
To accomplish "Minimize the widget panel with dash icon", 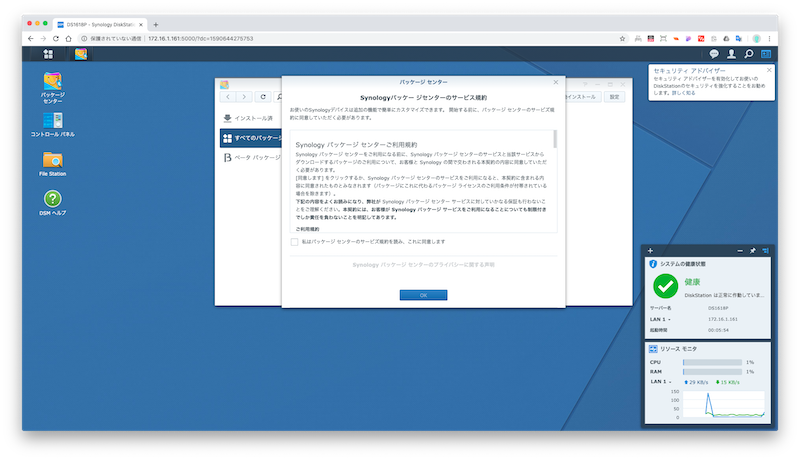I will pos(740,250).
